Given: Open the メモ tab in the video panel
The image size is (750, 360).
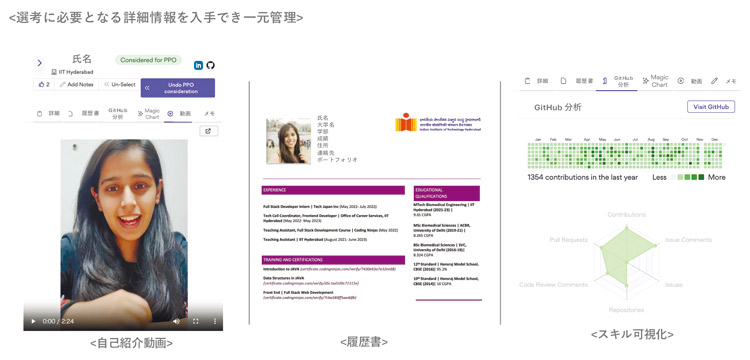Looking at the screenshot, I should [210, 114].
